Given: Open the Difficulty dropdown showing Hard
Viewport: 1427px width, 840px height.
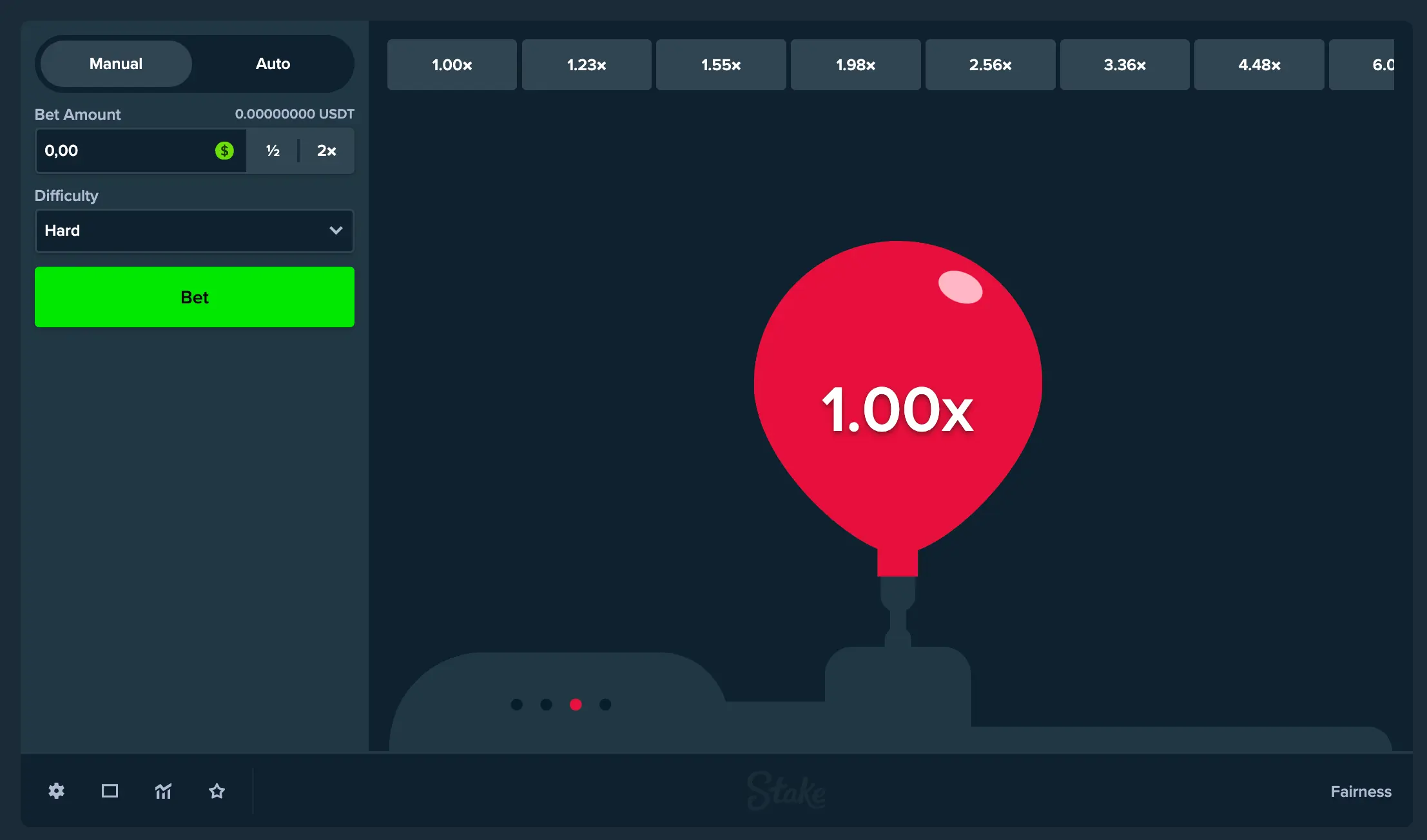Looking at the screenshot, I should click(x=193, y=231).
